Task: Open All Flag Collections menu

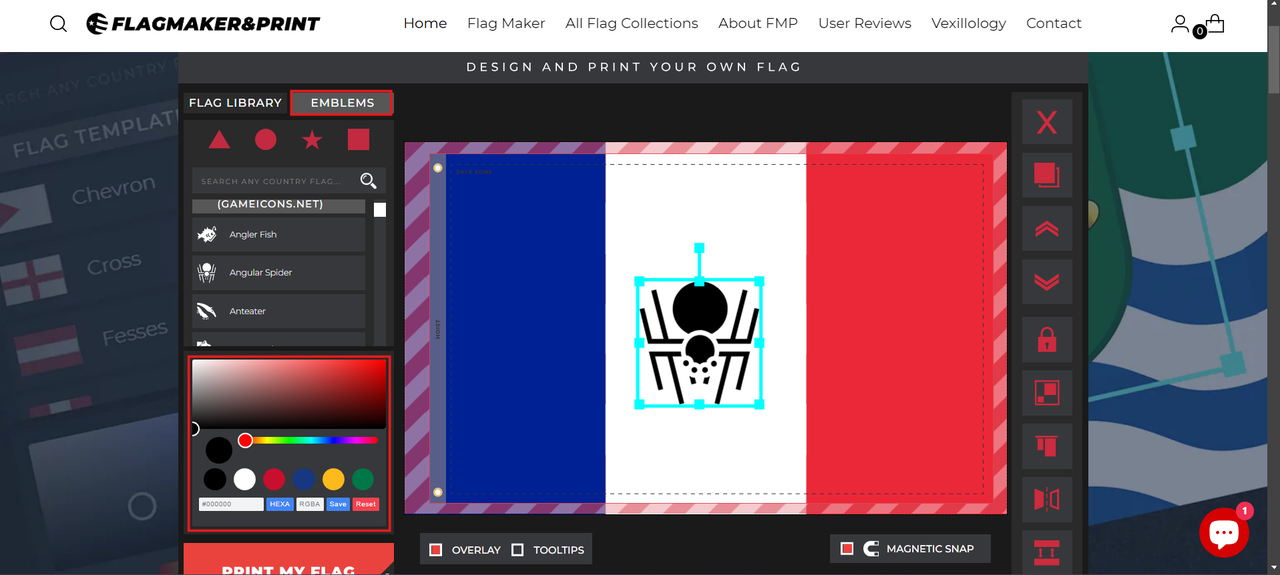Action: pos(632,23)
